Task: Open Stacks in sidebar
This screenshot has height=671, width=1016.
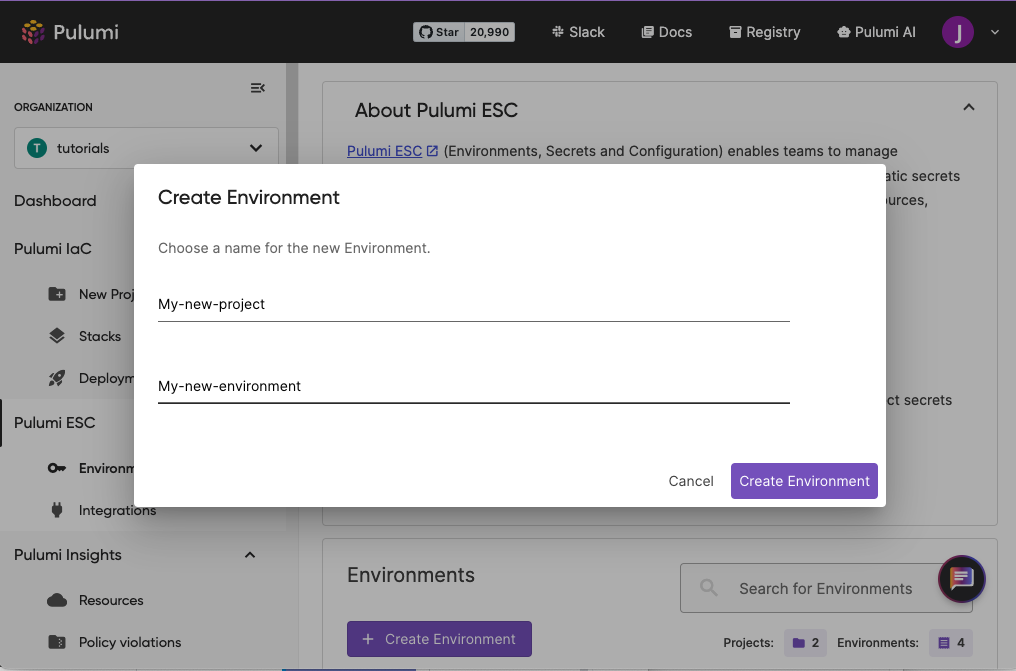Action: [x=100, y=336]
